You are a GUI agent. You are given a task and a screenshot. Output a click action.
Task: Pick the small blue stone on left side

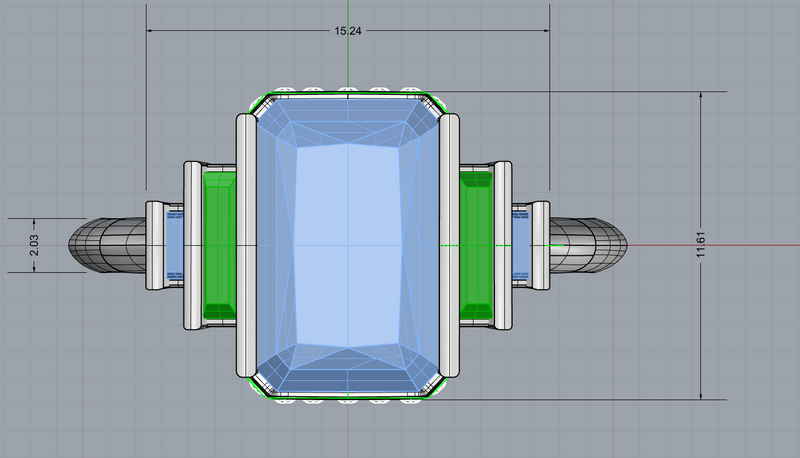175,244
